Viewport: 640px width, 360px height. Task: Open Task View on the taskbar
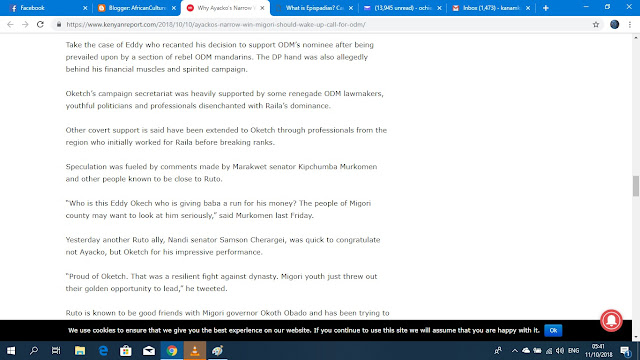(x=56, y=351)
